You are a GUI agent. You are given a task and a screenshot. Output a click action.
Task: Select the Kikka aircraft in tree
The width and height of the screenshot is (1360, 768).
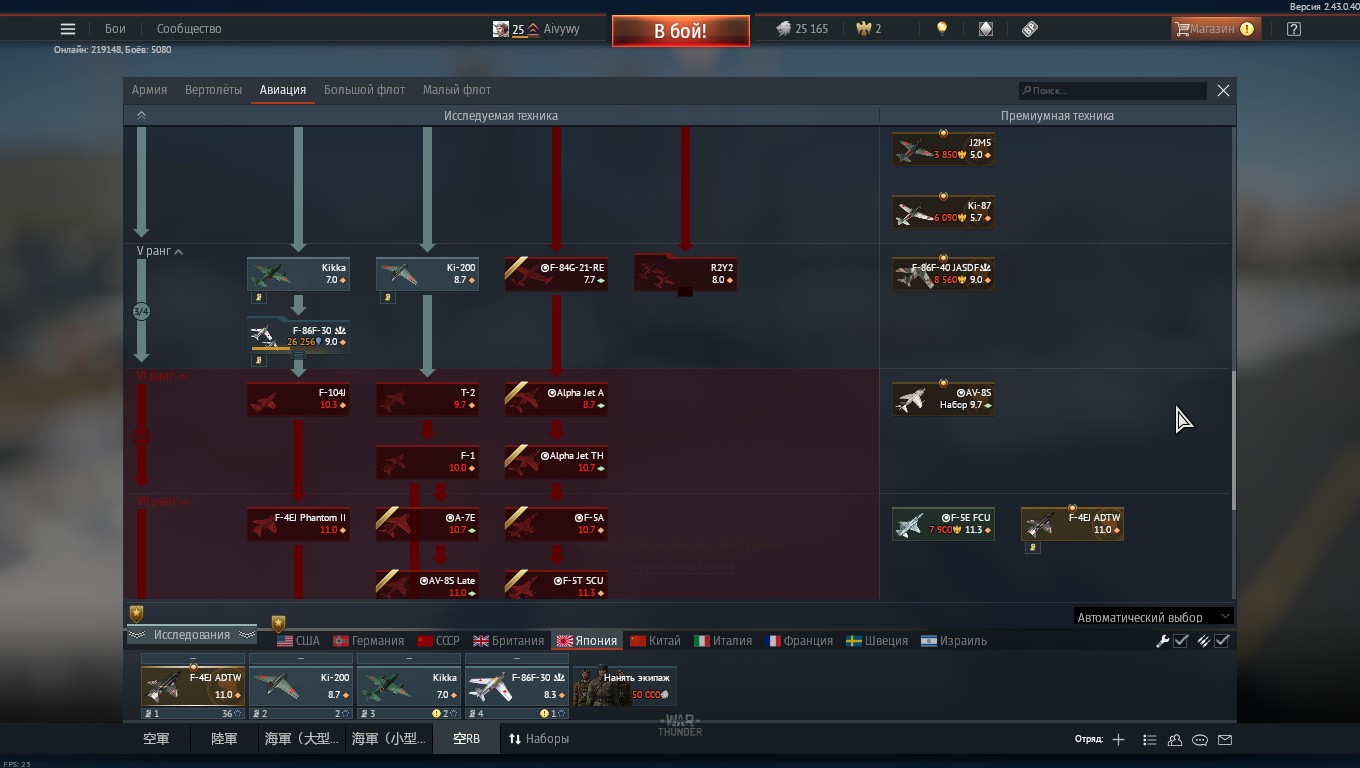[298, 274]
